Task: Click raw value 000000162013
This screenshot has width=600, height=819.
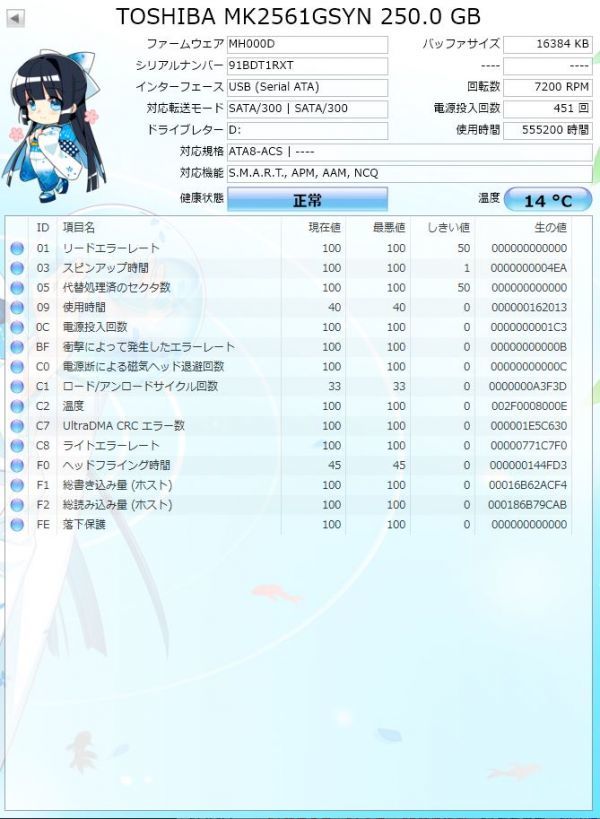Action: tap(529, 308)
